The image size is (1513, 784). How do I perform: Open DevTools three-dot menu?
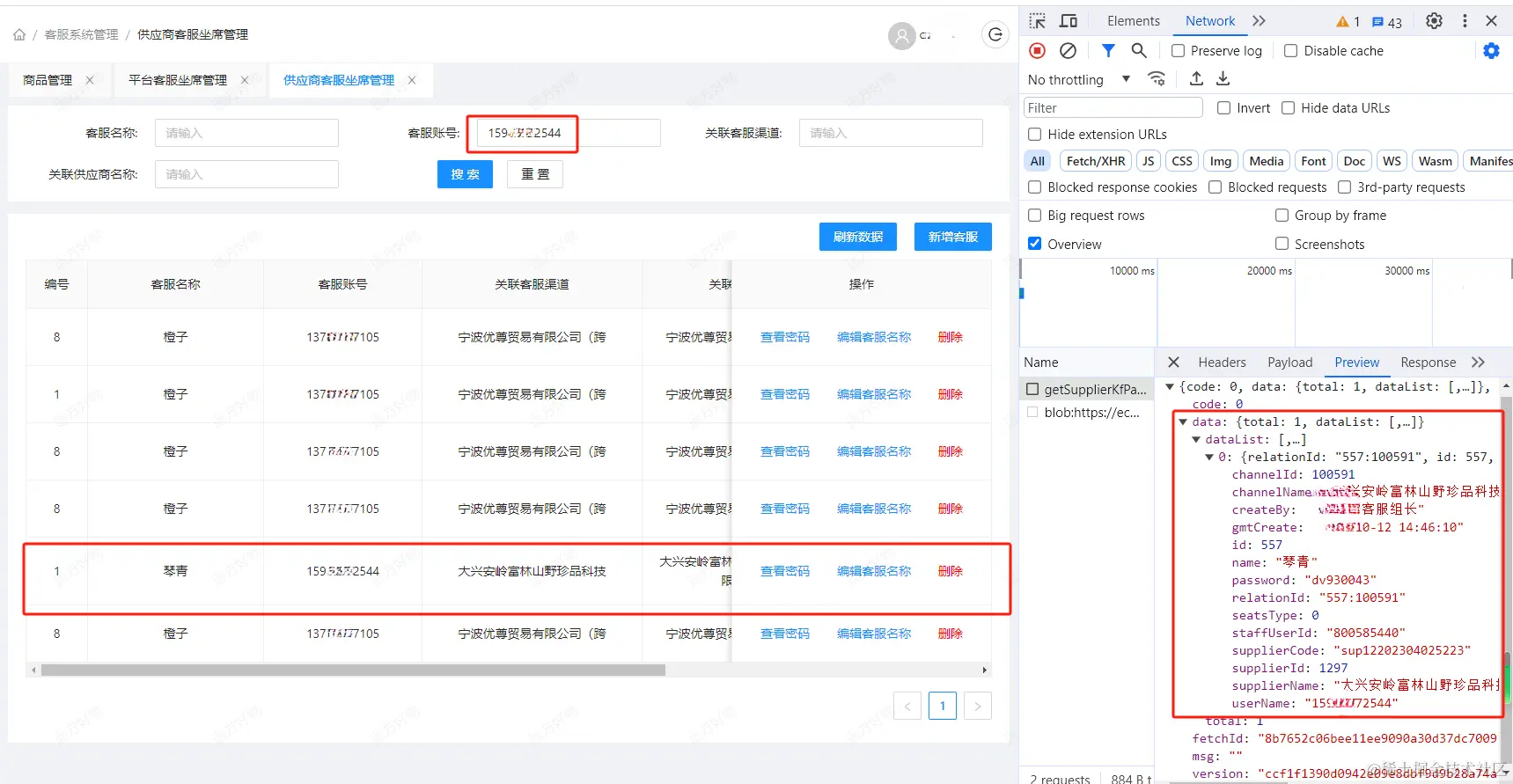click(x=1465, y=21)
